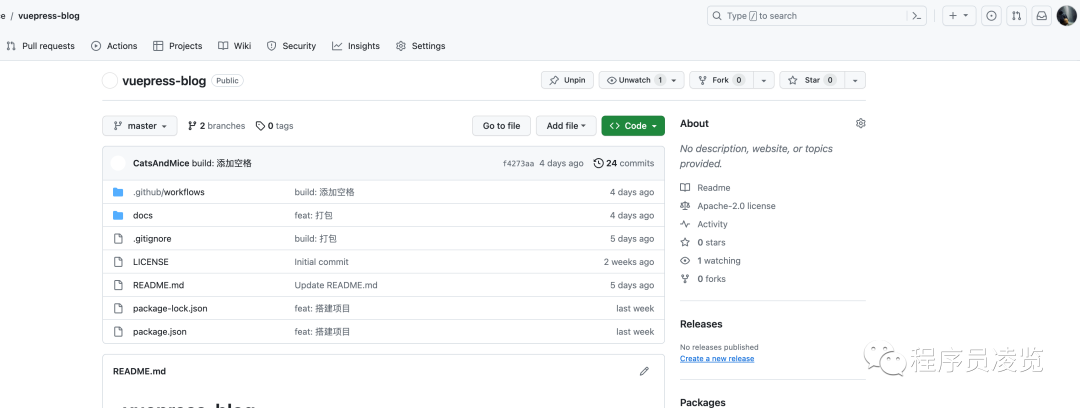Image resolution: width=1080 pixels, height=408 pixels.
Task: Open the Wiki tab
Action: (235, 46)
